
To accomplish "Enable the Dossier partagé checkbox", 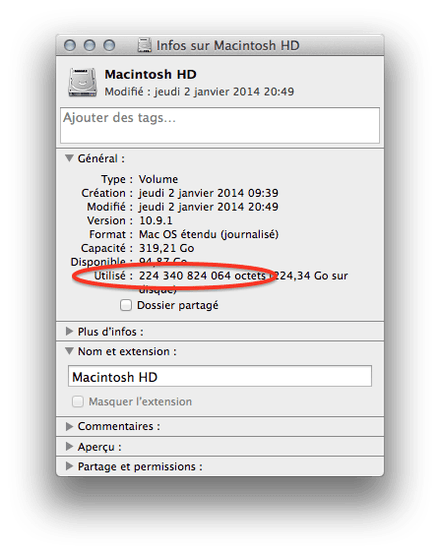I will (x=126, y=305).
